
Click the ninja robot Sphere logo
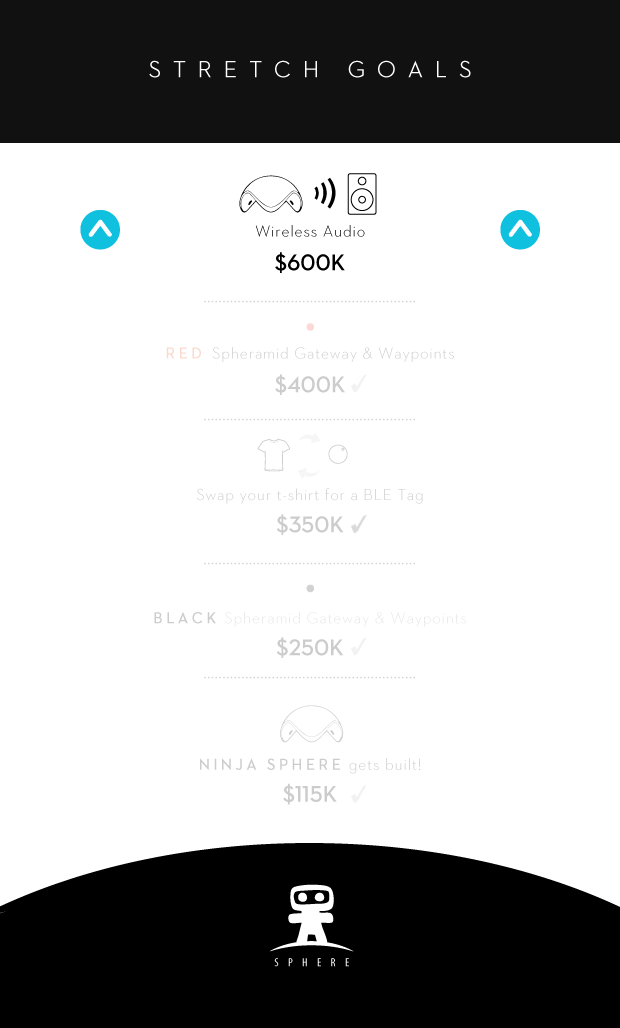point(311,926)
